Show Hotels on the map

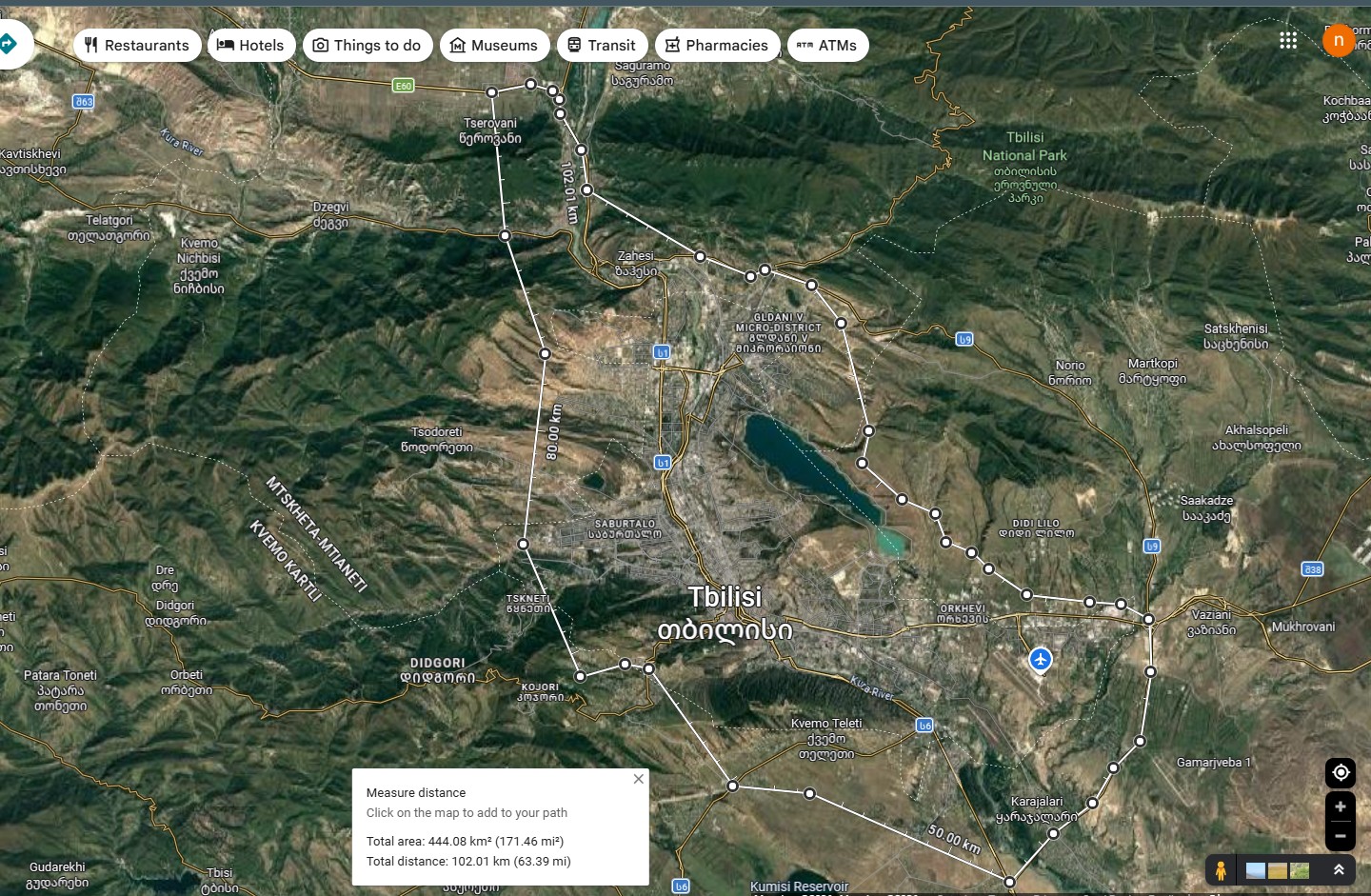point(251,45)
